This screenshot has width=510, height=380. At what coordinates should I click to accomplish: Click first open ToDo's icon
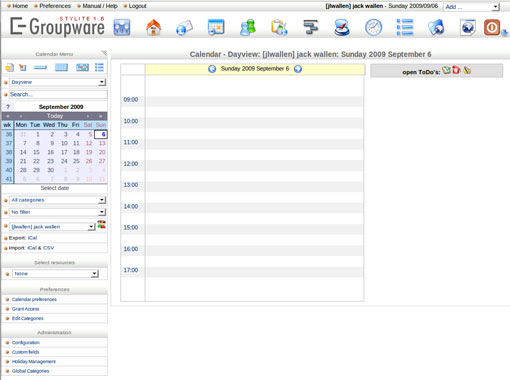tap(446, 70)
